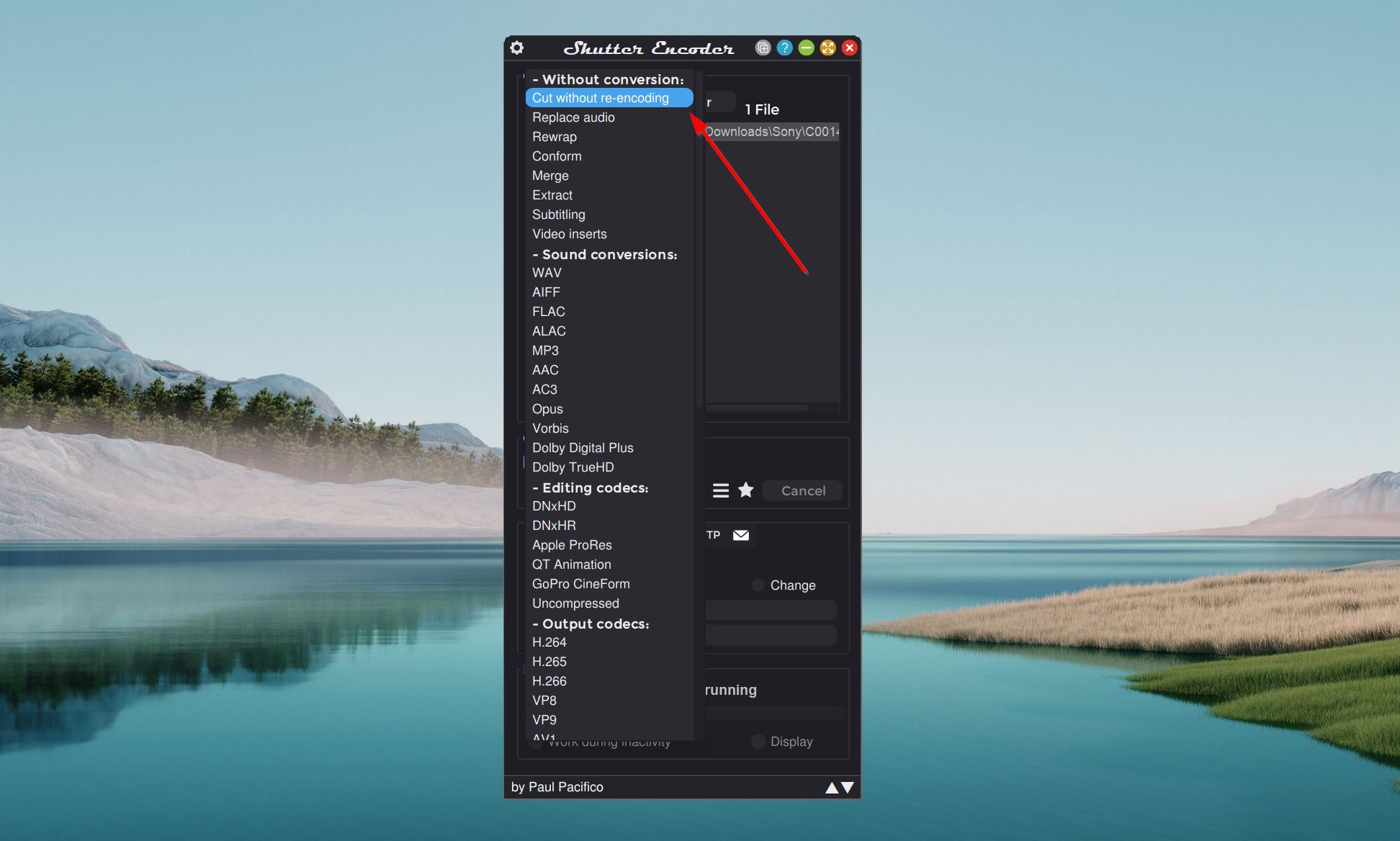This screenshot has width=1400, height=841.
Task: Click the settings gear icon
Action: (x=516, y=47)
